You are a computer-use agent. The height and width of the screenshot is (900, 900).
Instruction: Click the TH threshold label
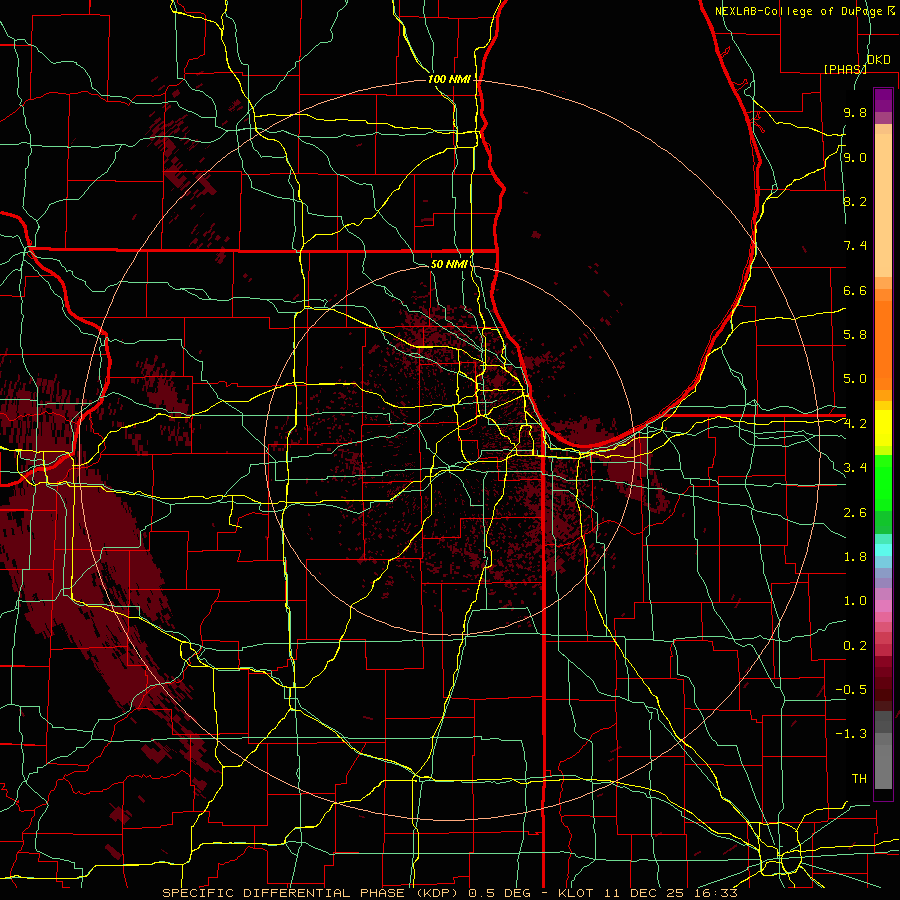click(x=859, y=779)
